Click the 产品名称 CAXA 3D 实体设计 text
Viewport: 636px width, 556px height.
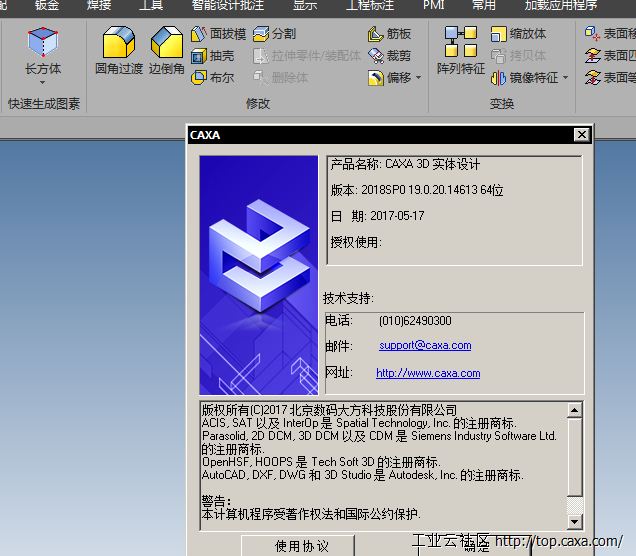click(405, 164)
